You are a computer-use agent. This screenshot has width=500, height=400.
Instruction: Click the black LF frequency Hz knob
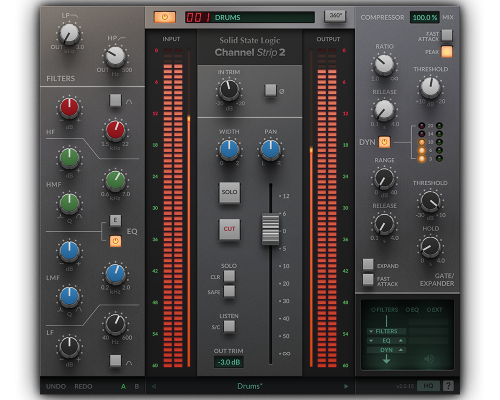[x=115, y=324]
